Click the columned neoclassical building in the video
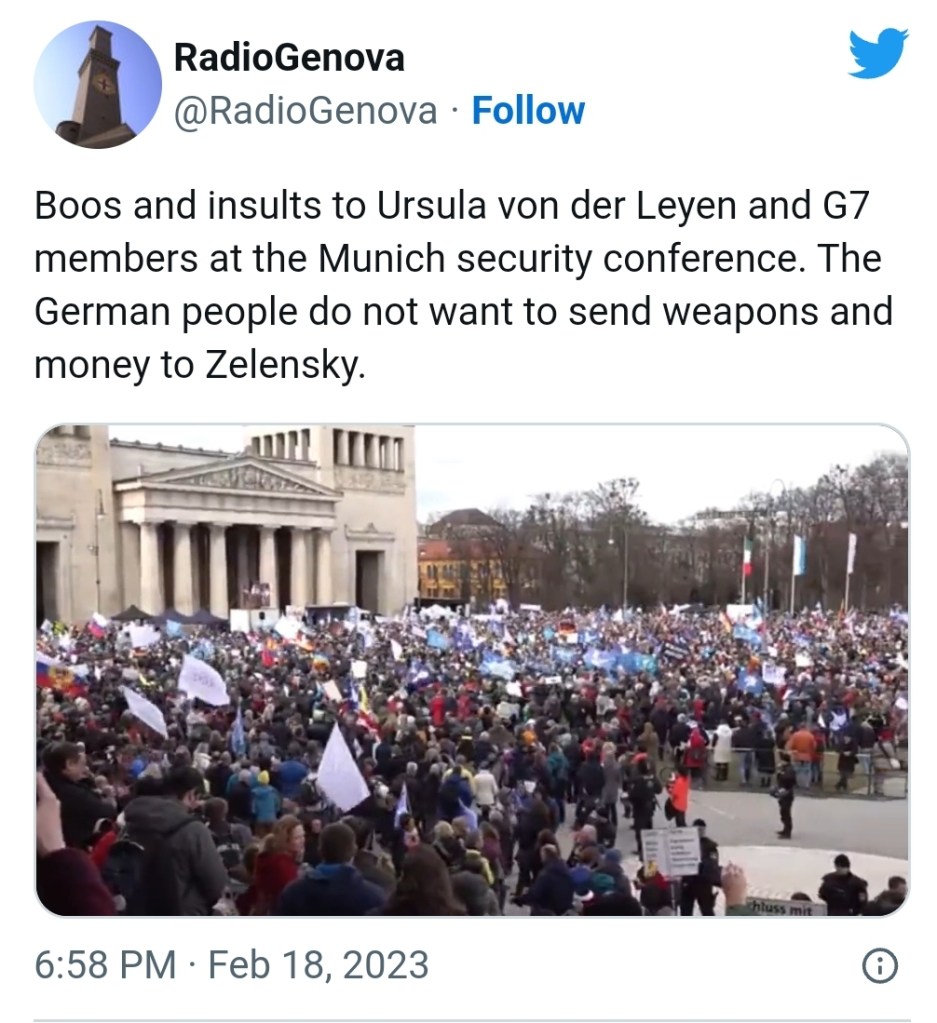This screenshot has height=1023, width=937. tap(225, 522)
